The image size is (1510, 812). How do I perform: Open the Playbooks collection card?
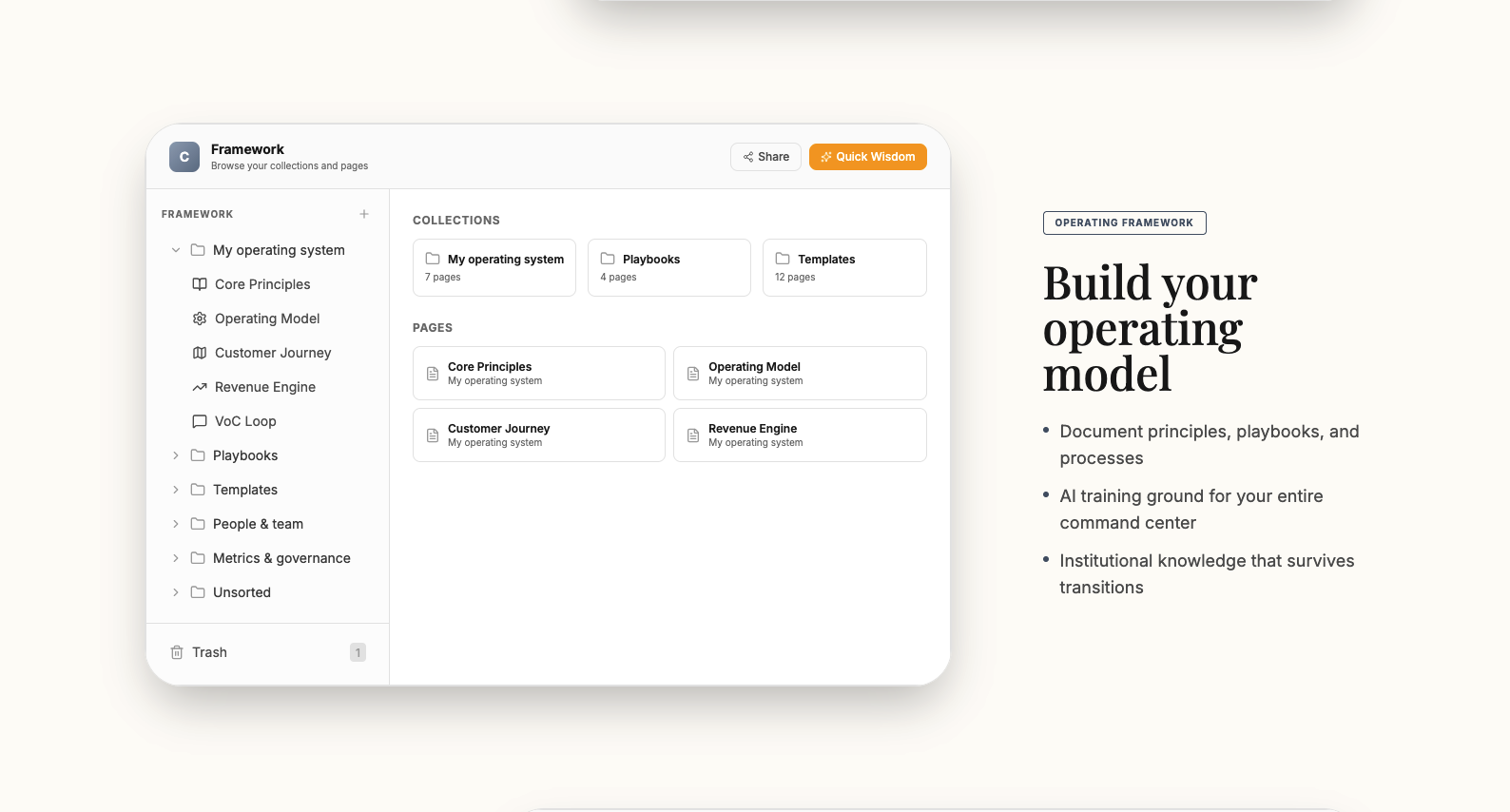(x=669, y=267)
